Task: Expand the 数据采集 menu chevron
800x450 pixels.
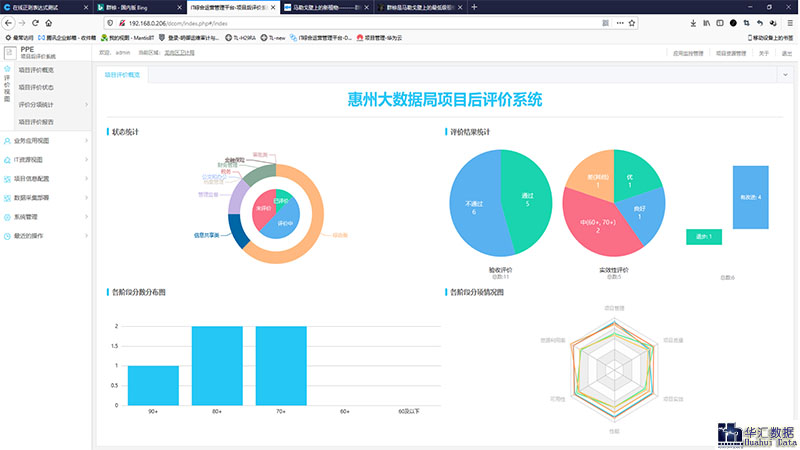Action: pyautogui.click(x=86, y=197)
